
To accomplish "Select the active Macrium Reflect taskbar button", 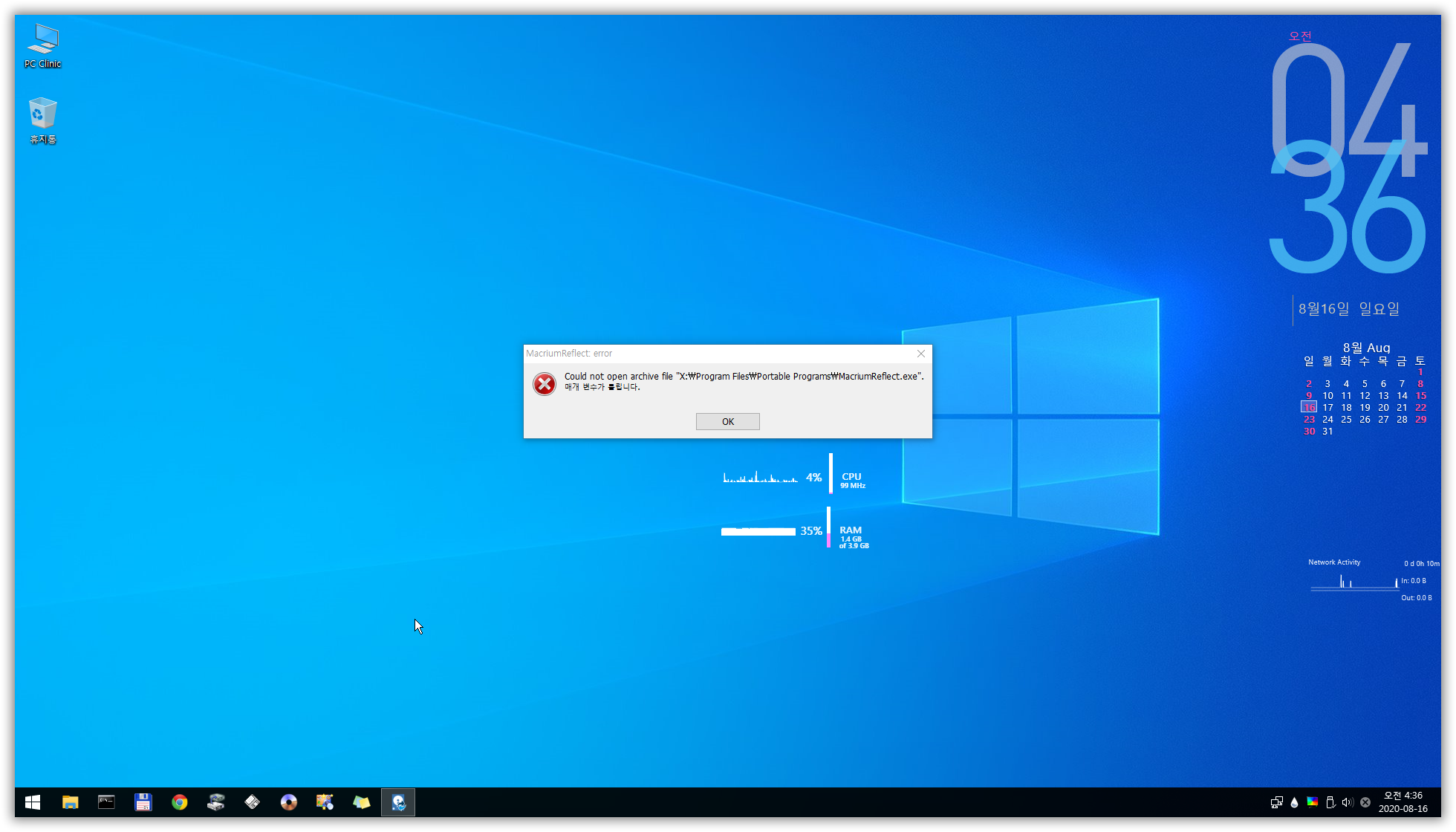I will pos(398,802).
